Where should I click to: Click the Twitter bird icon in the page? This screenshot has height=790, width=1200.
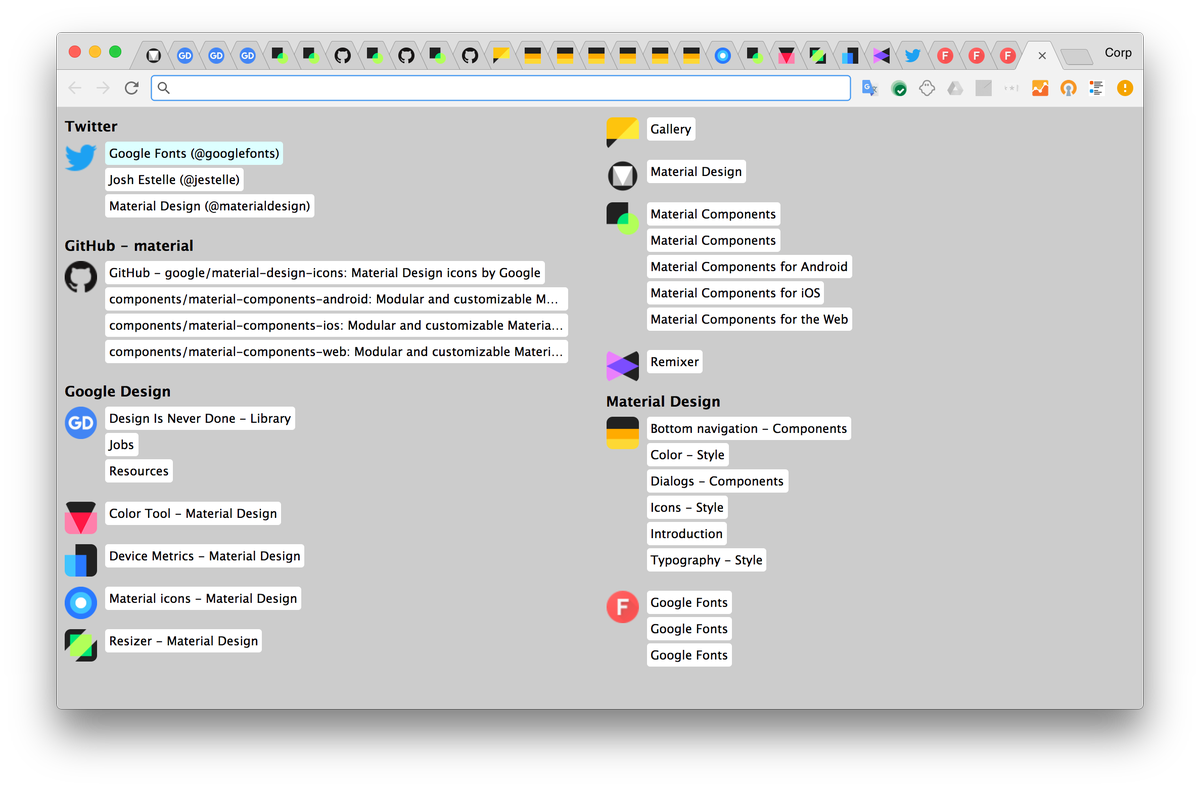click(81, 157)
